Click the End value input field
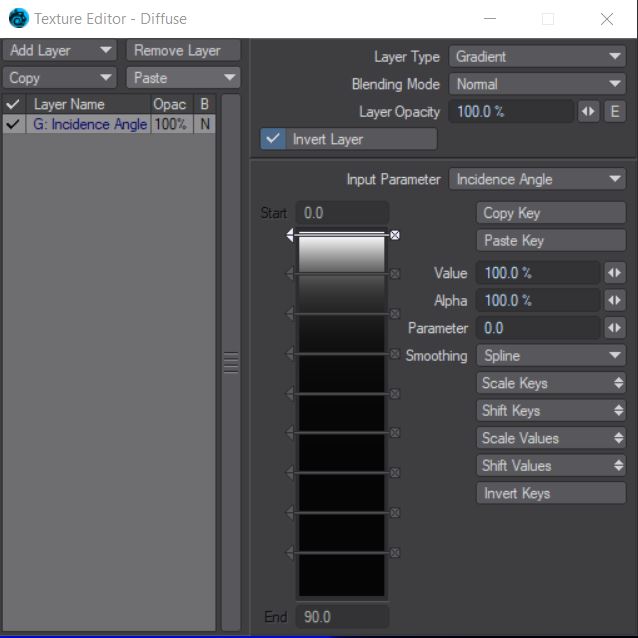Screen dimensions: 638x638 [x=342, y=617]
